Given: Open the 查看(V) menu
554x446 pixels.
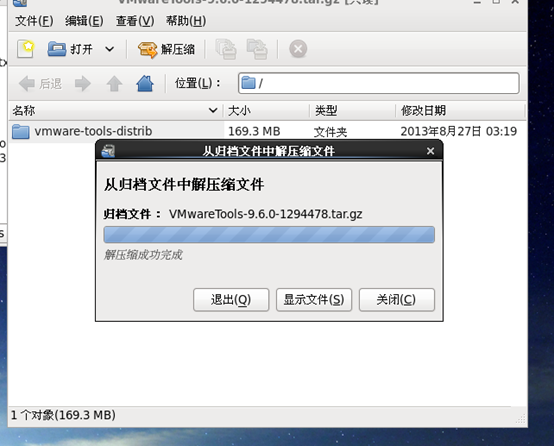Looking at the screenshot, I should click(x=135, y=21).
